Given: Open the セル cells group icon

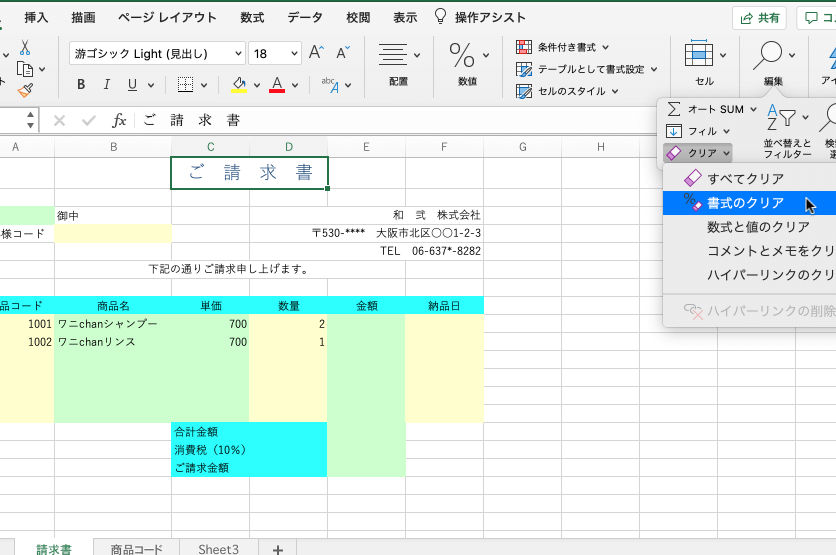Looking at the screenshot, I should 699,53.
